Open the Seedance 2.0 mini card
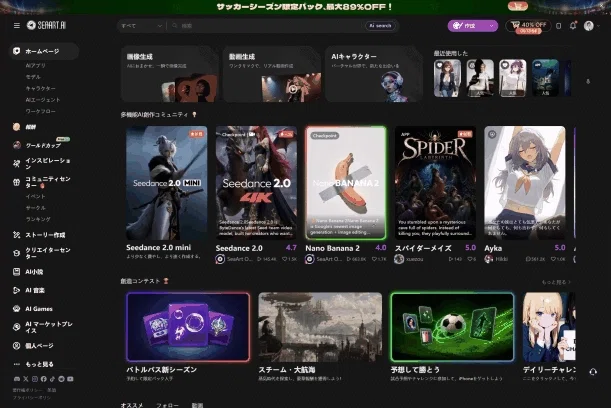The width and height of the screenshot is (611, 408). pyautogui.click(x=167, y=182)
